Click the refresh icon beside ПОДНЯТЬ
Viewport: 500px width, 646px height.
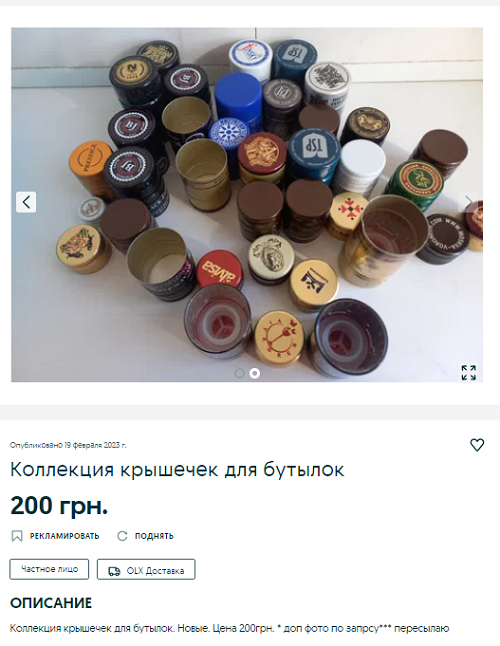[x=122, y=536]
